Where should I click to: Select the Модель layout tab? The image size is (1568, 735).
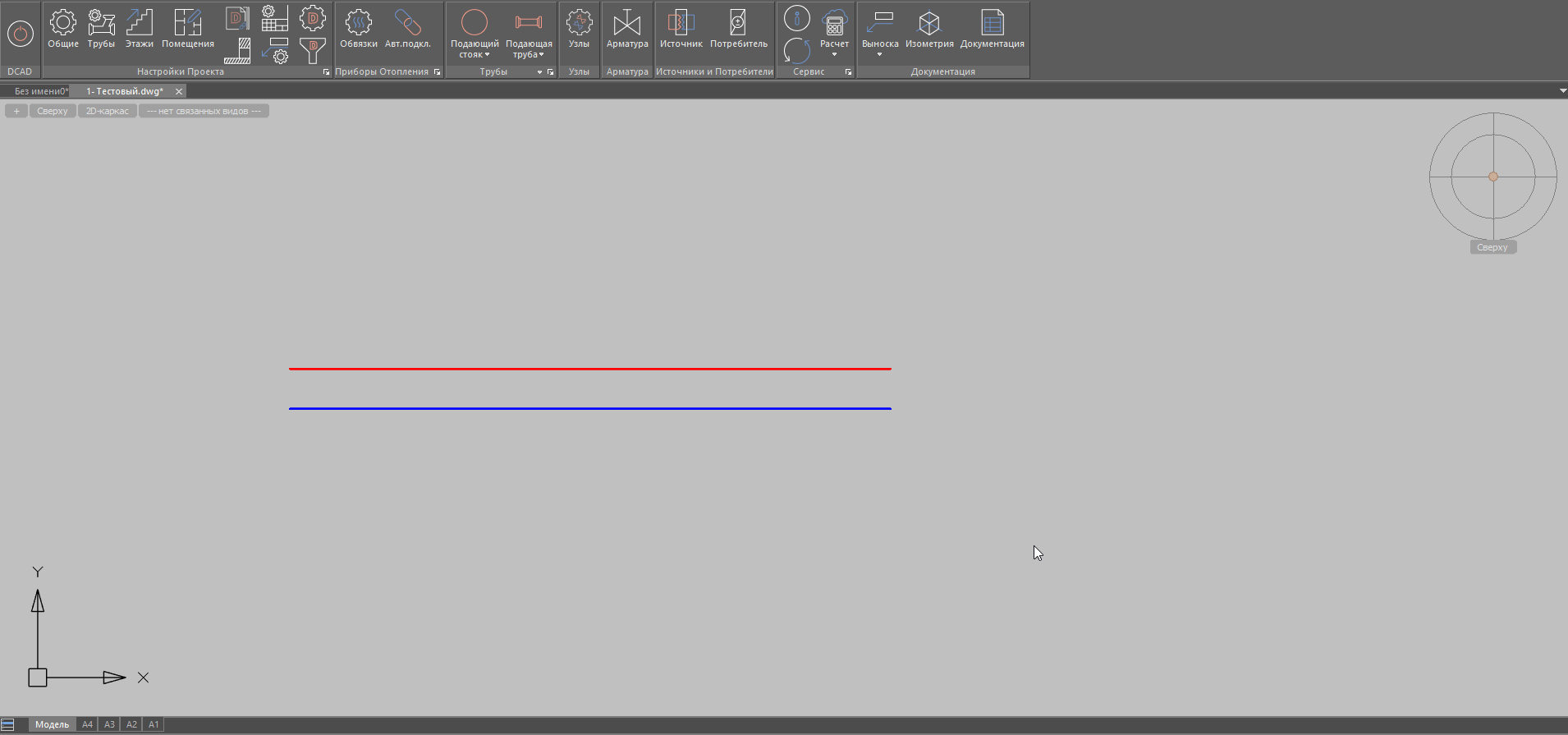[x=52, y=724]
